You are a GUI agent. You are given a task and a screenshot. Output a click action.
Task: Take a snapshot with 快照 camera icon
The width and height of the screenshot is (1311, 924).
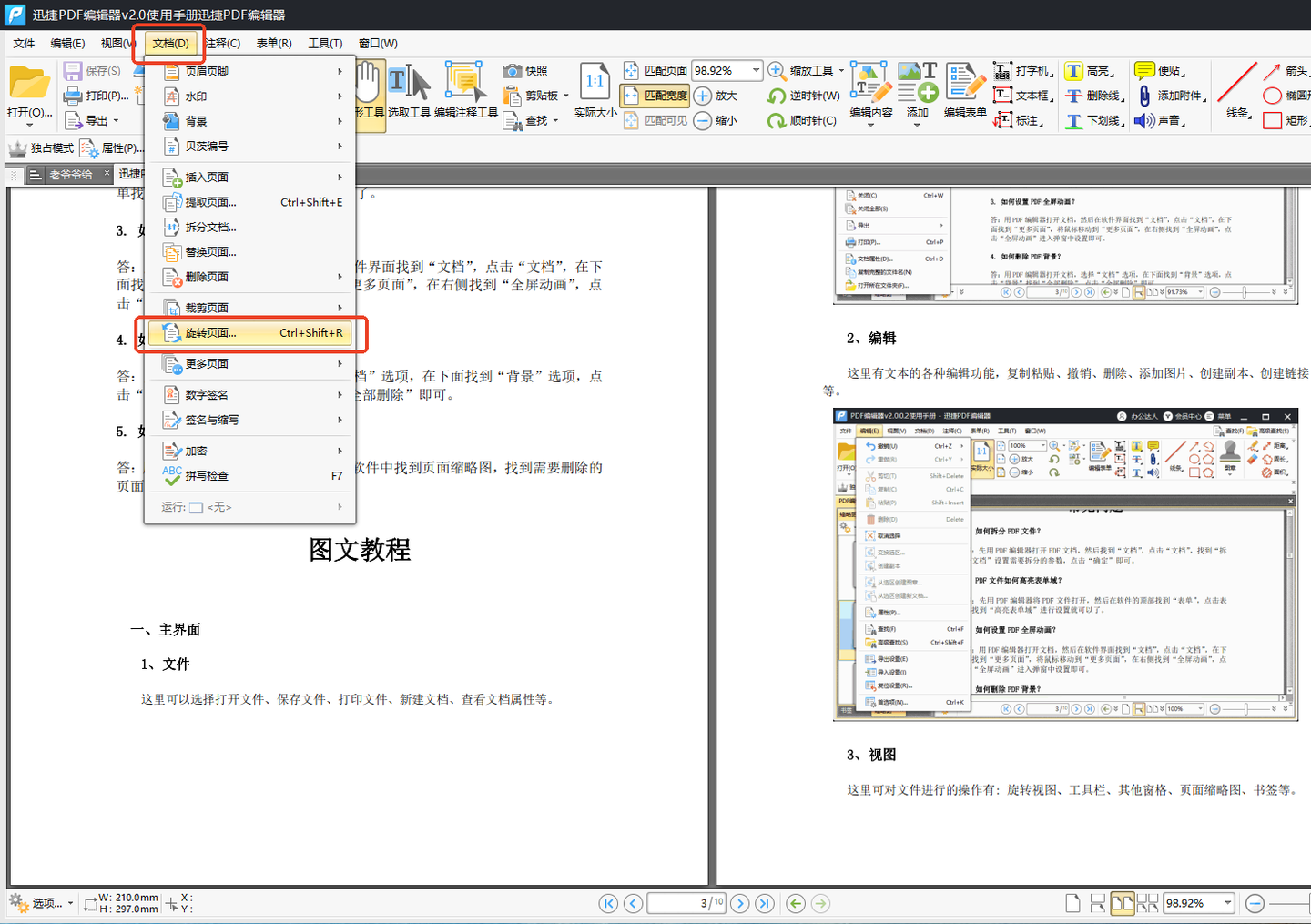click(x=513, y=71)
